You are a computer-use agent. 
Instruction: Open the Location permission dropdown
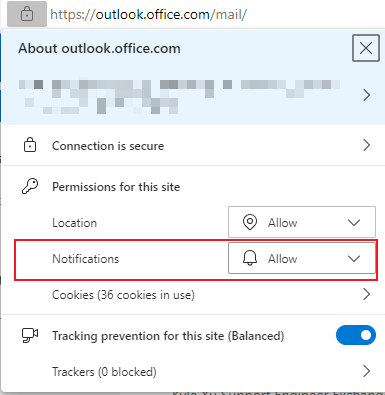pyautogui.click(x=302, y=222)
